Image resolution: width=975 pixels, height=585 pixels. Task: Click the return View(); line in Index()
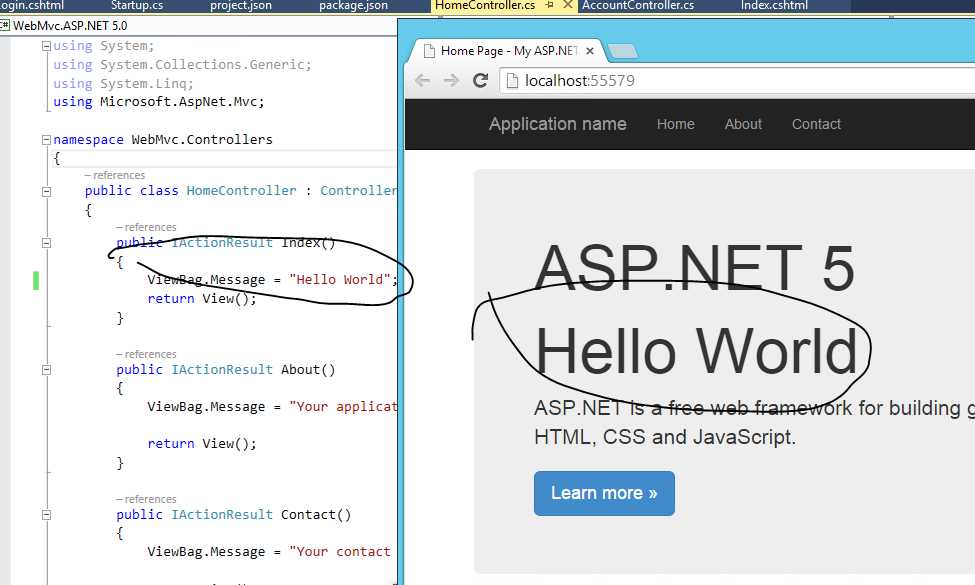[x=202, y=298]
